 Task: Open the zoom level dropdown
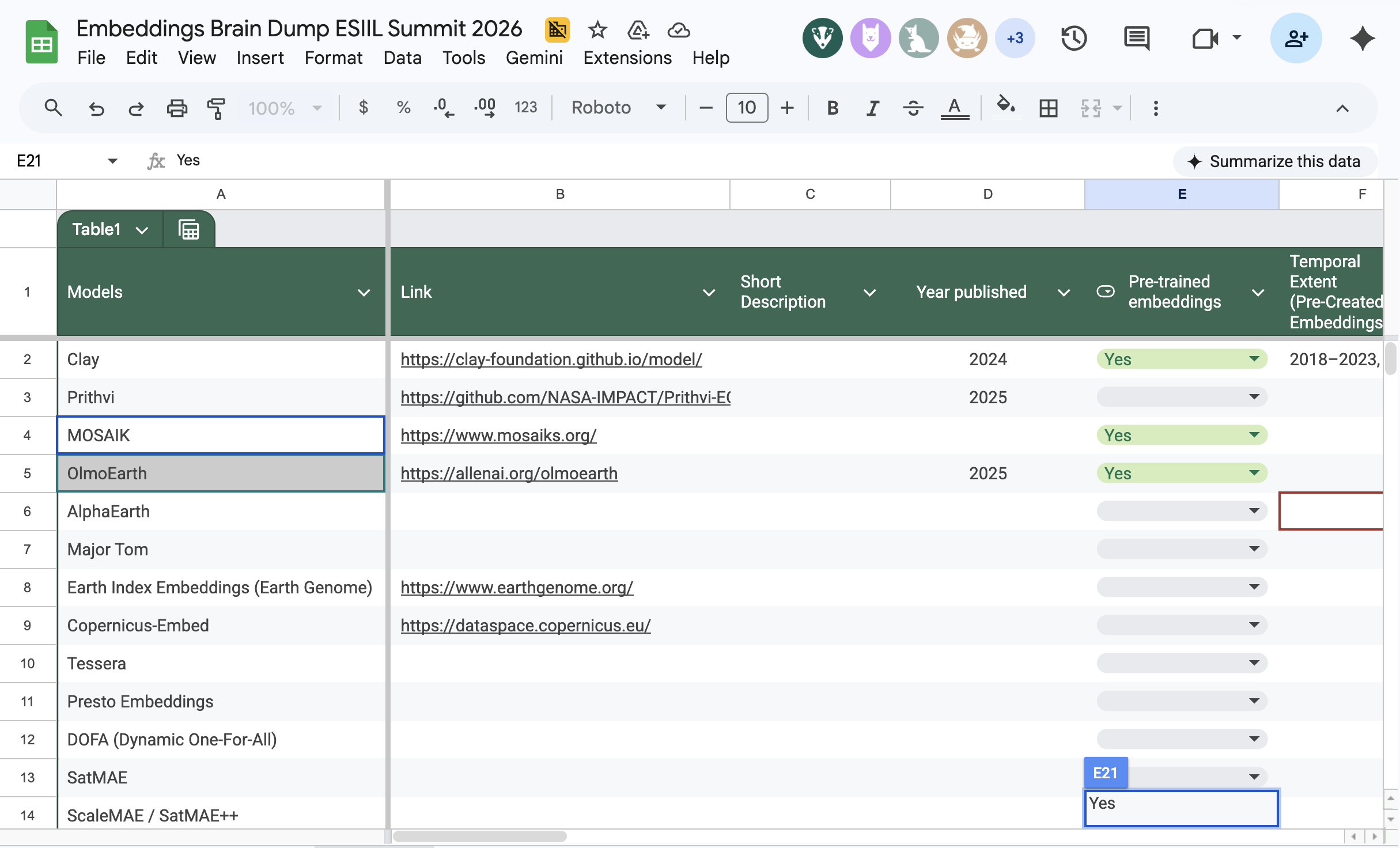tap(285, 108)
